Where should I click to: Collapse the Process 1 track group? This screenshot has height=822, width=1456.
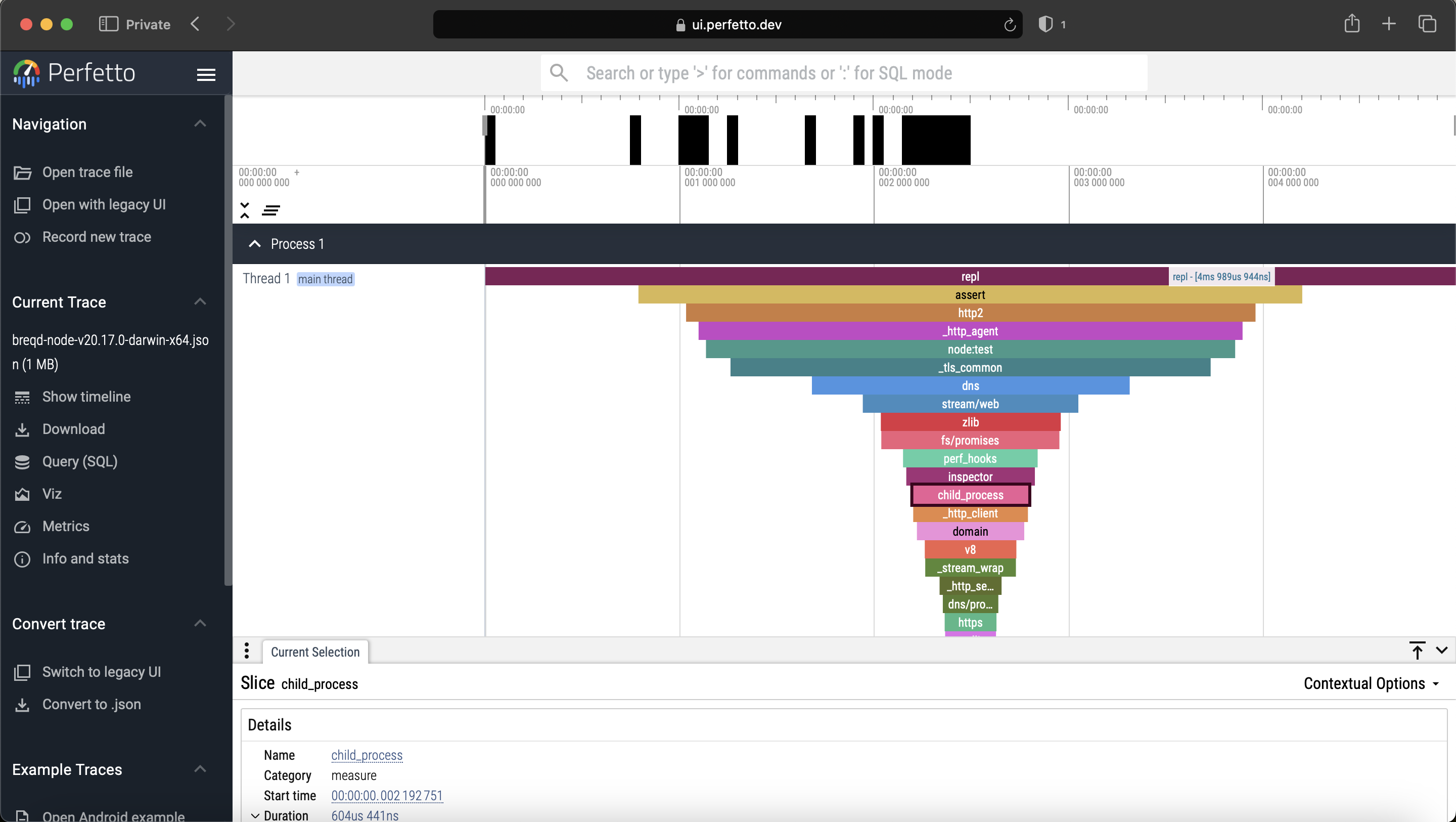(x=255, y=244)
